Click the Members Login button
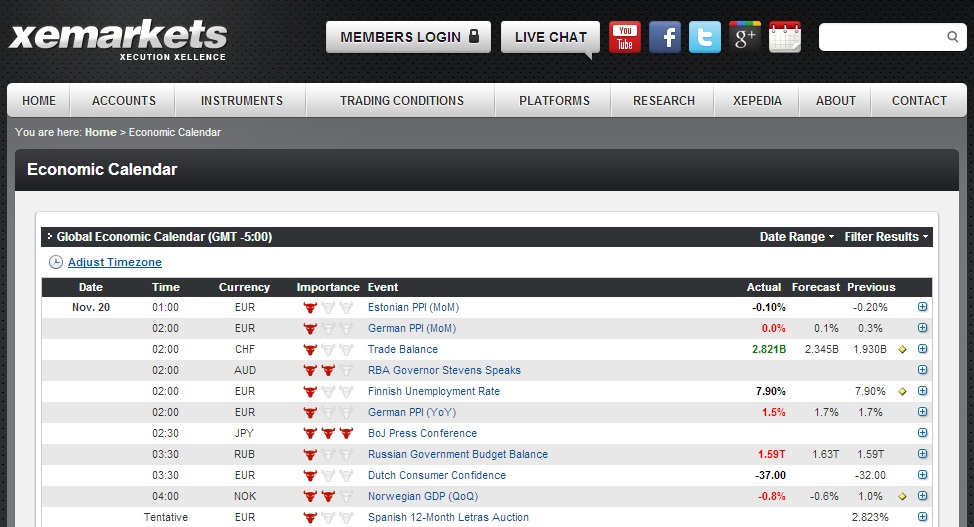This screenshot has width=974, height=527. [408, 37]
